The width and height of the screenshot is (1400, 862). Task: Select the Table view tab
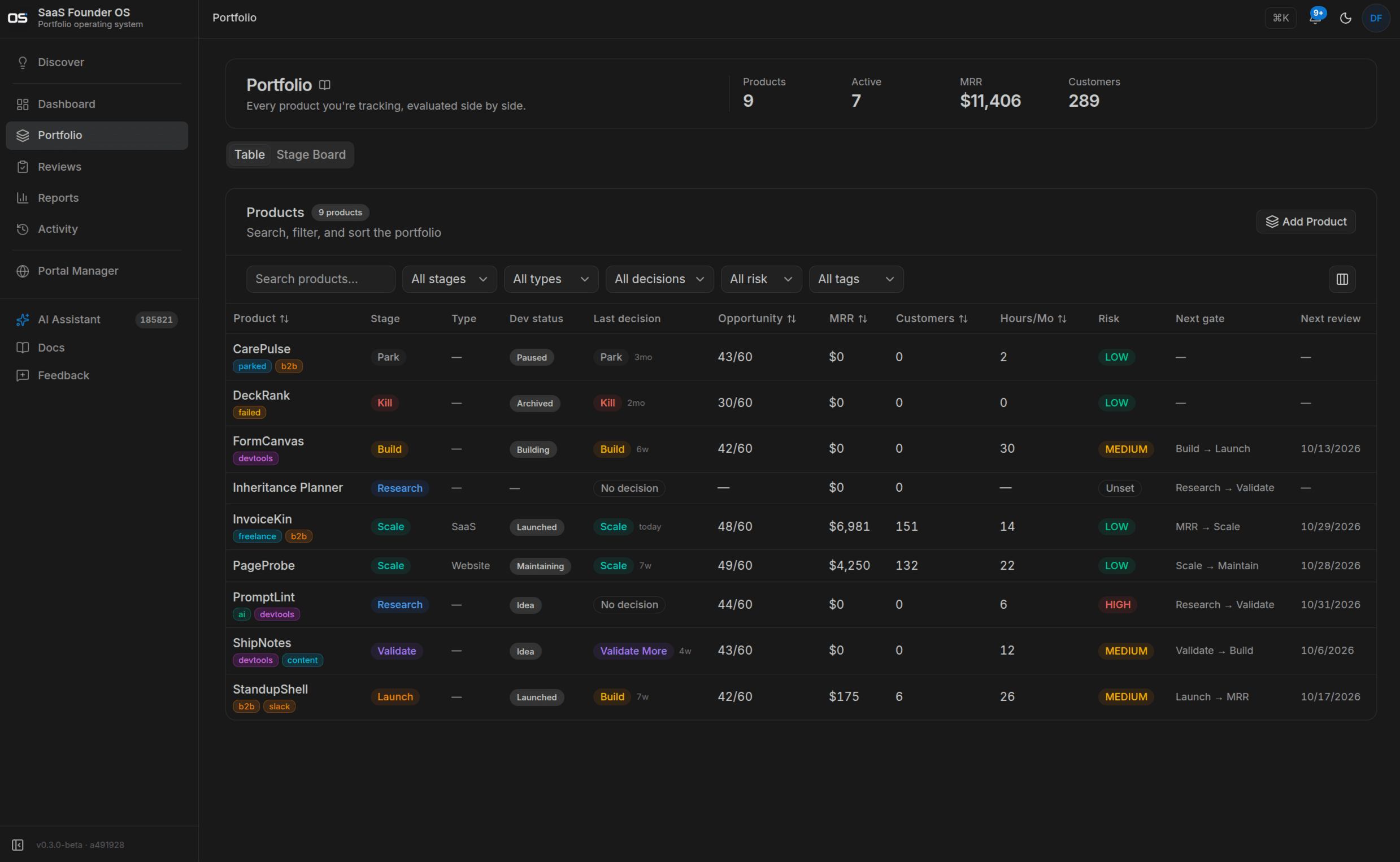(x=250, y=155)
